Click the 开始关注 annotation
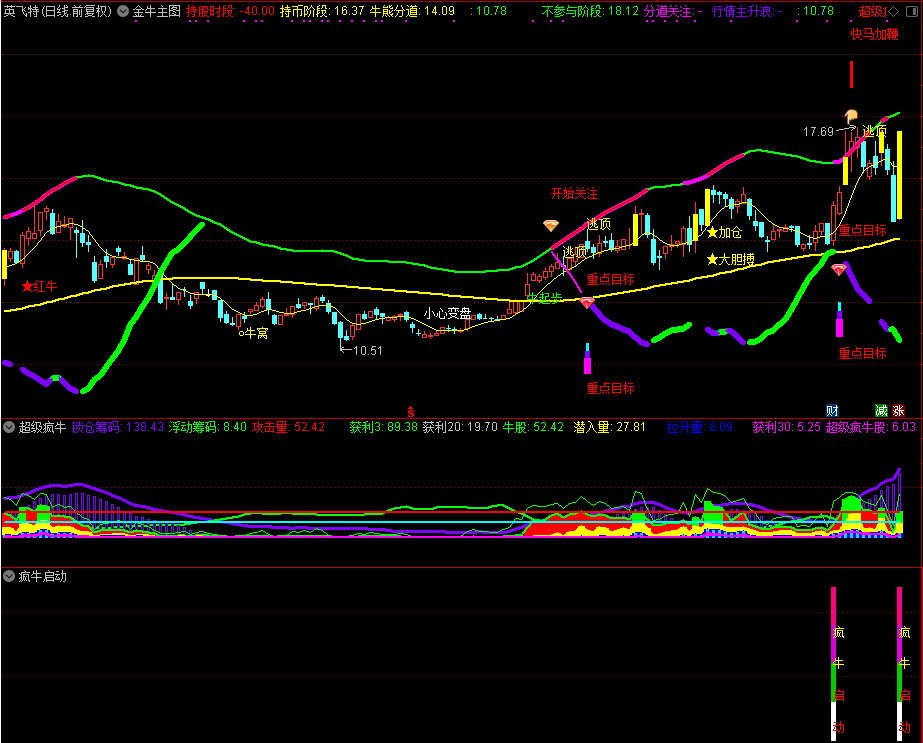The image size is (923, 743). 574,194
